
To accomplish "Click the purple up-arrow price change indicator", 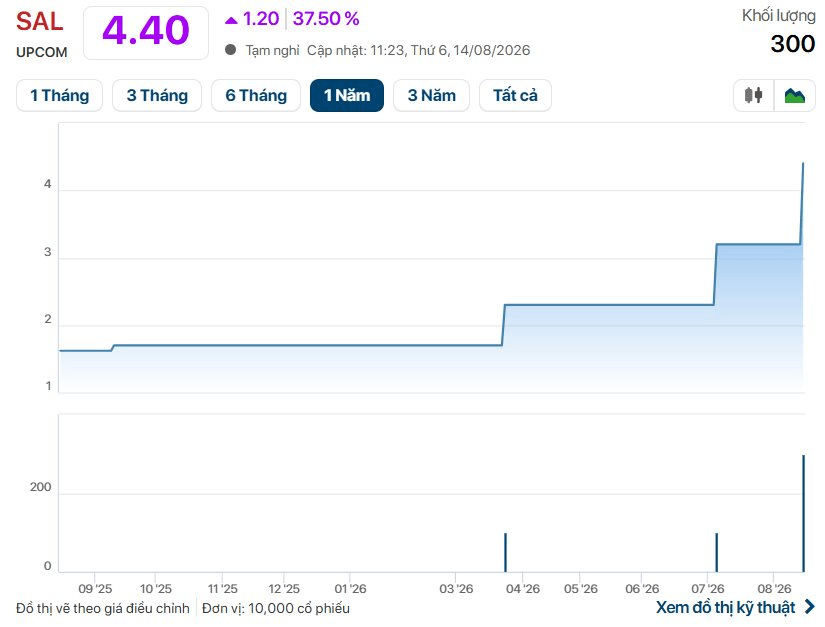I will tap(231, 20).
